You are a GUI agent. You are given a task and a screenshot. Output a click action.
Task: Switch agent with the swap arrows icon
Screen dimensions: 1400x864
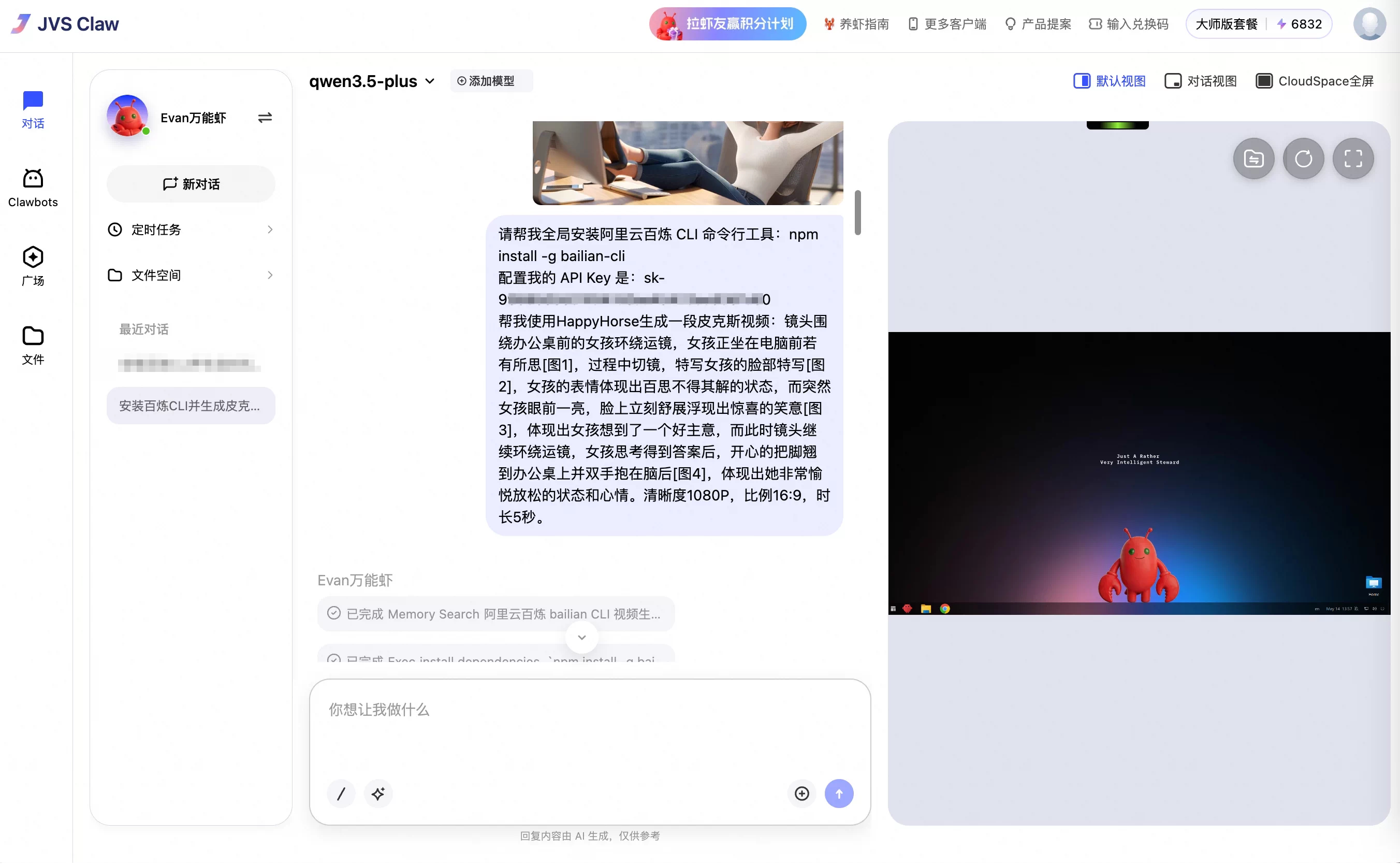click(x=265, y=118)
